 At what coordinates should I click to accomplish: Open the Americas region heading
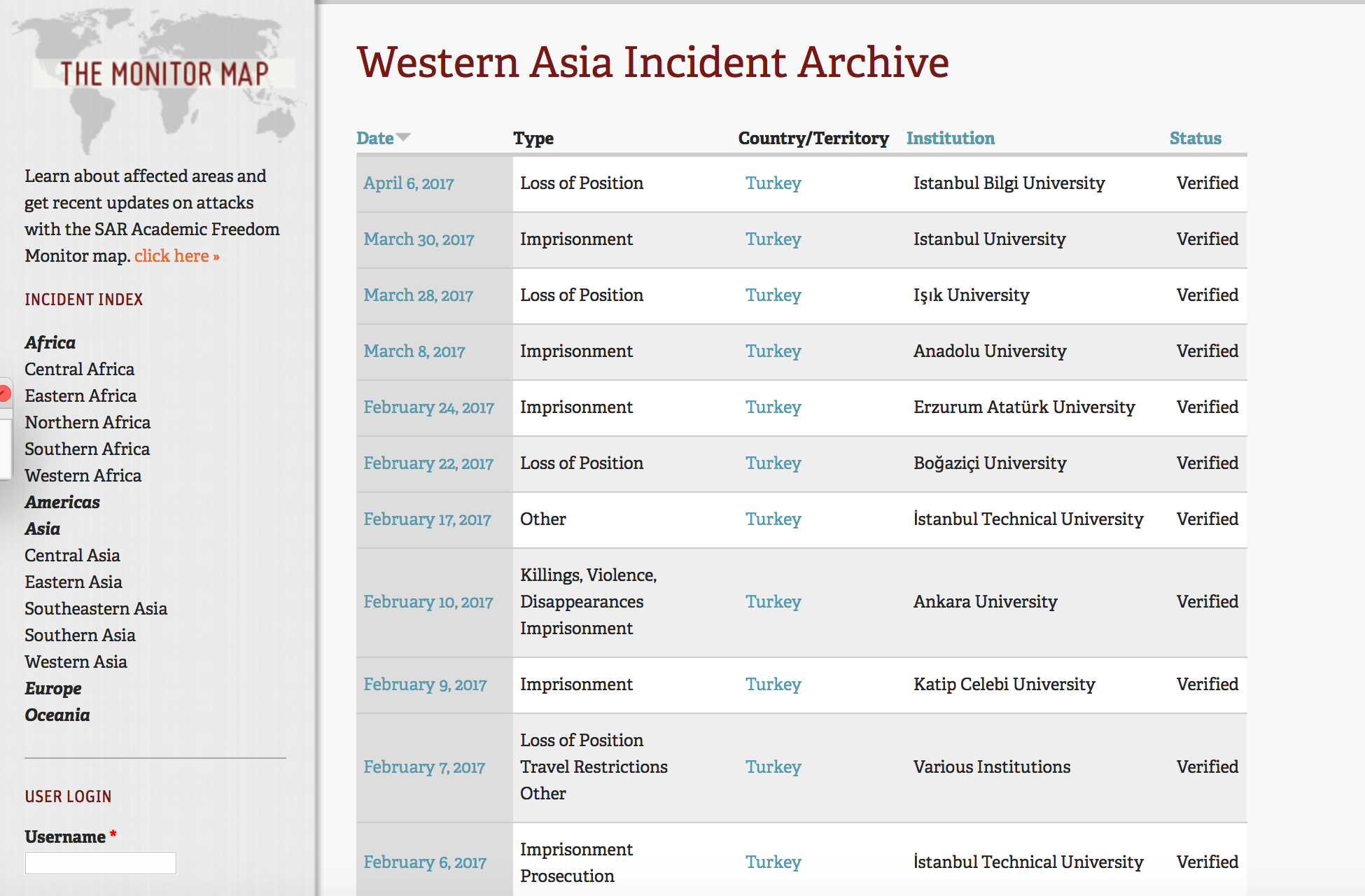click(x=62, y=503)
